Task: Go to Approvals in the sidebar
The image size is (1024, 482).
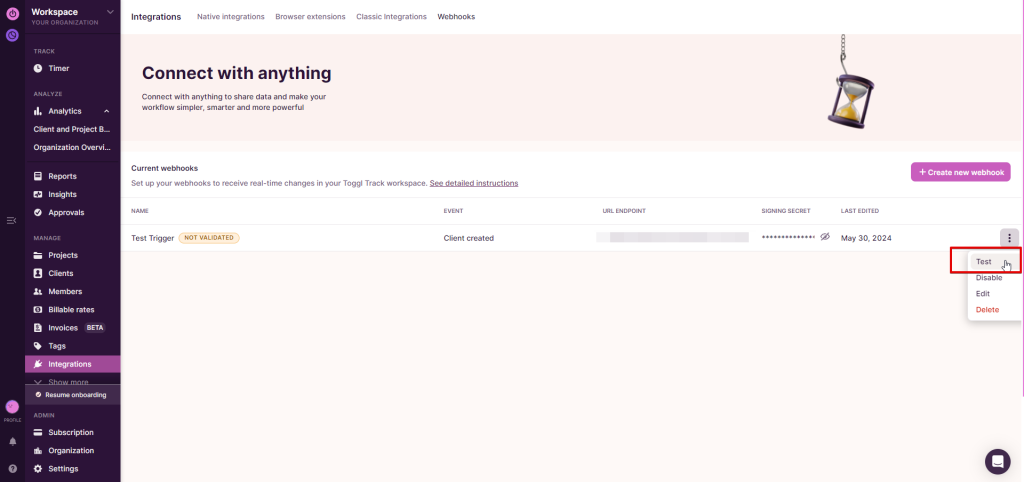Action: [66, 212]
